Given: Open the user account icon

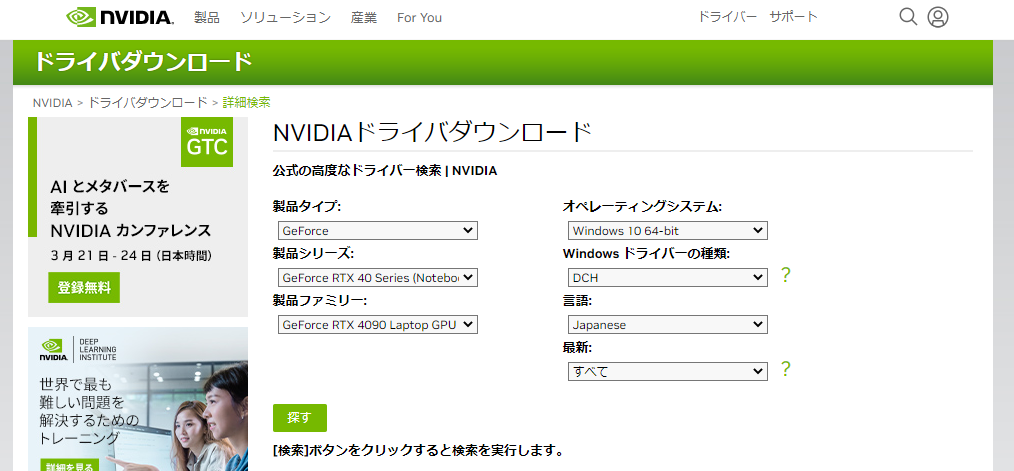Looking at the screenshot, I should pos(938,17).
